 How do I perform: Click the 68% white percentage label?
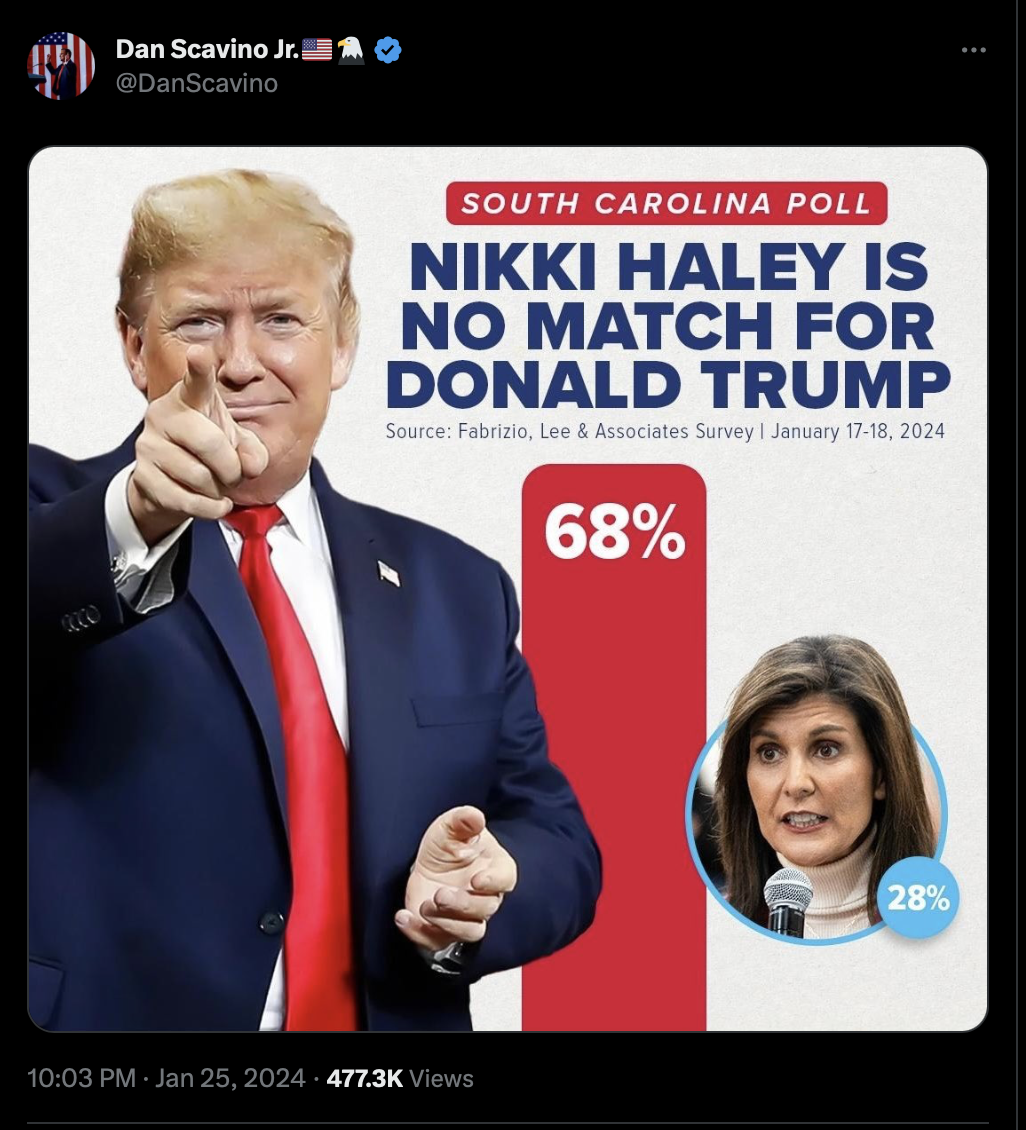(615, 531)
